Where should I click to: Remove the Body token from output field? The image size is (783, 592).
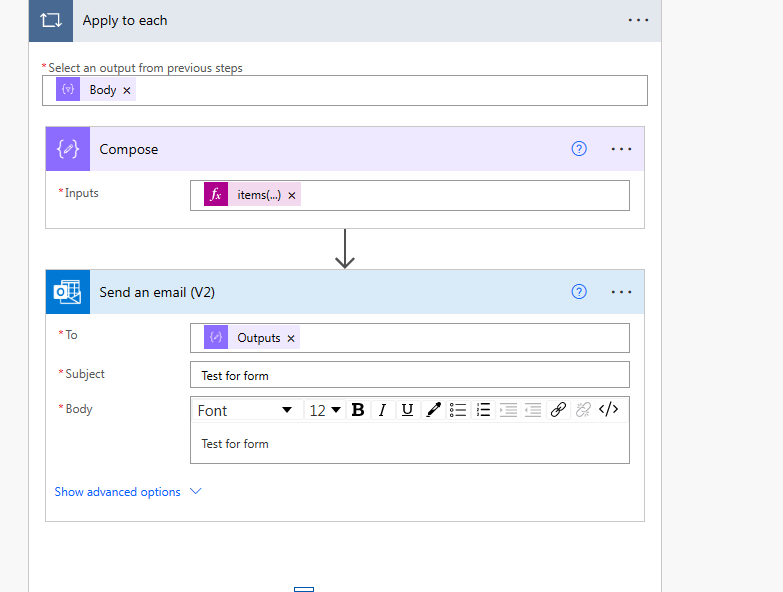127,90
